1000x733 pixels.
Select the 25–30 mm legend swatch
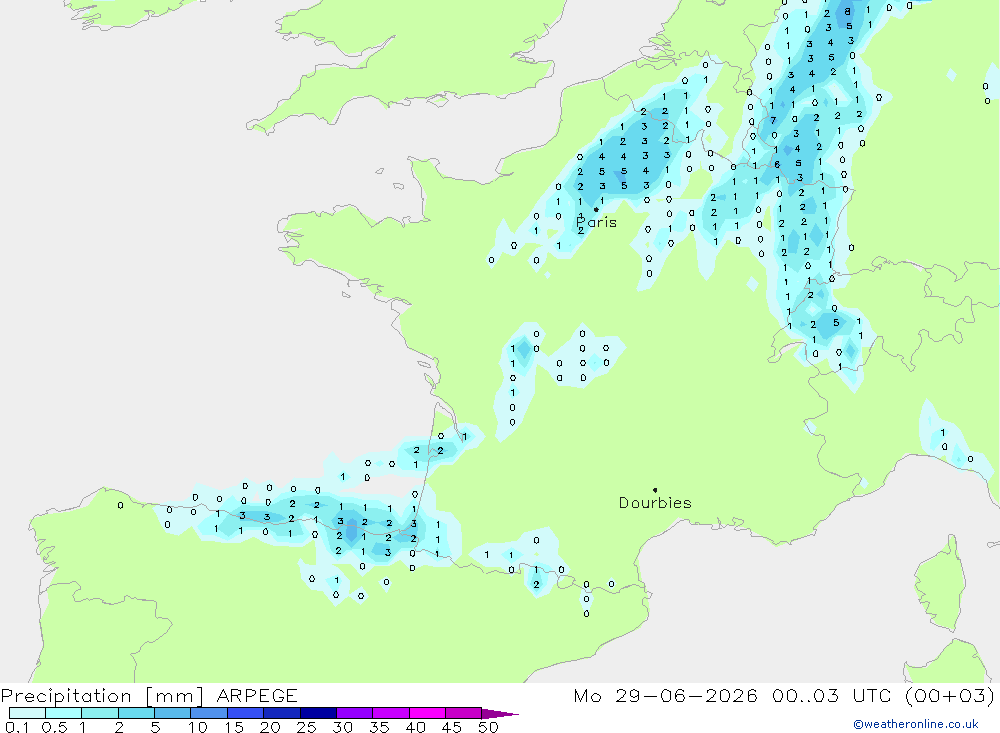318,713
